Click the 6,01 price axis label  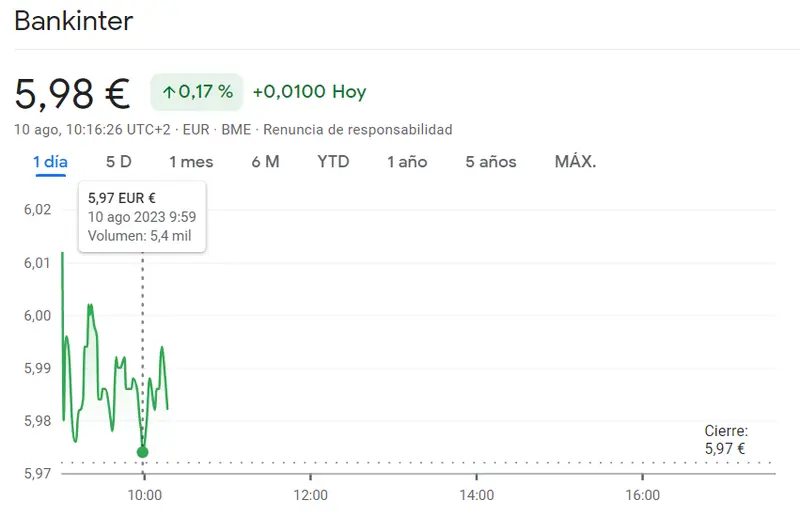click(x=37, y=263)
